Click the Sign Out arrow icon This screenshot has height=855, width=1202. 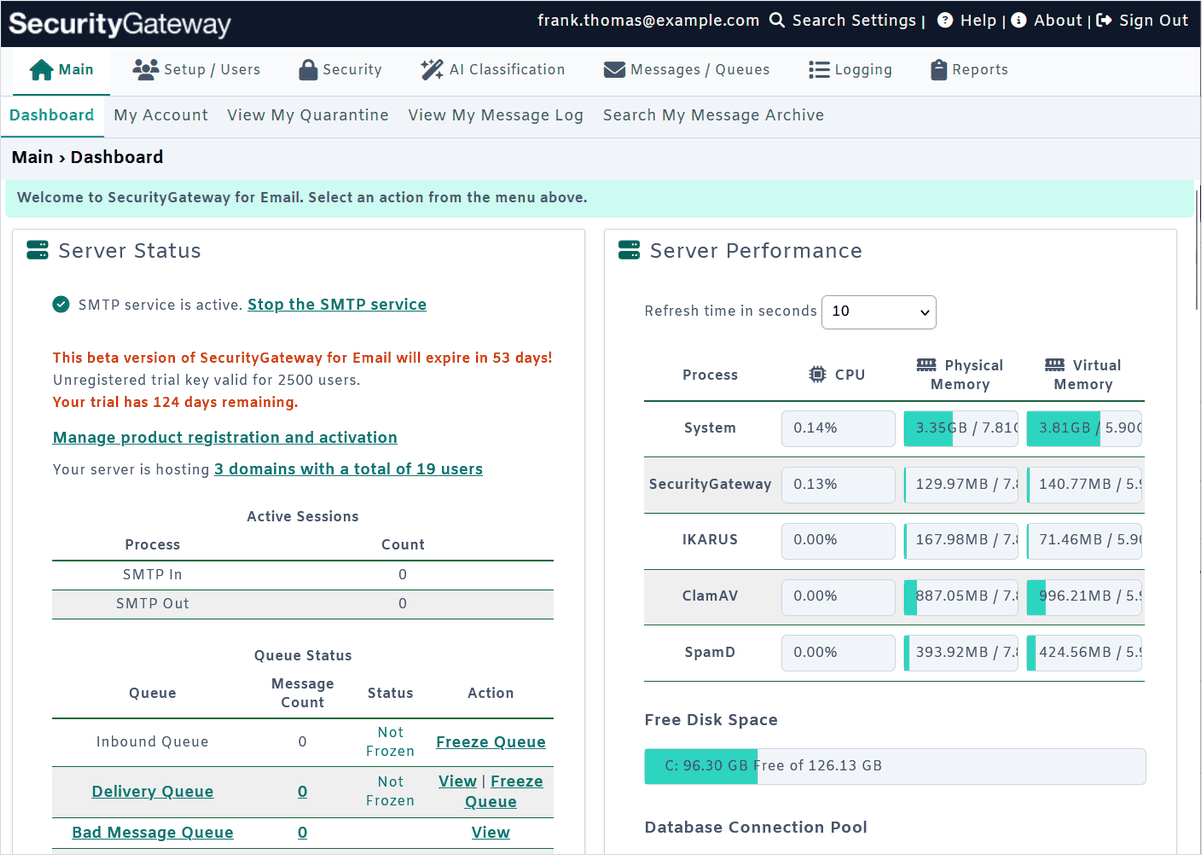click(x=1105, y=20)
